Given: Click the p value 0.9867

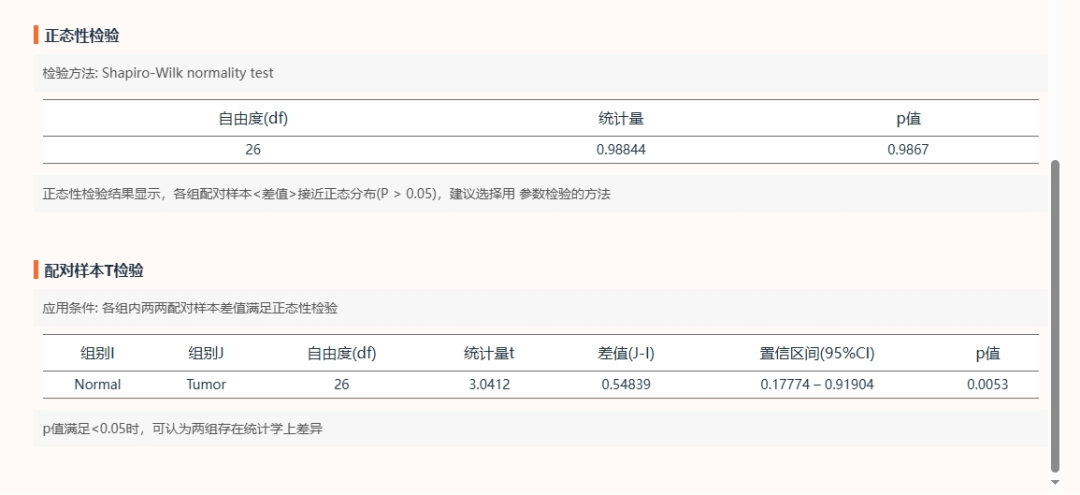Looking at the screenshot, I should (908, 149).
